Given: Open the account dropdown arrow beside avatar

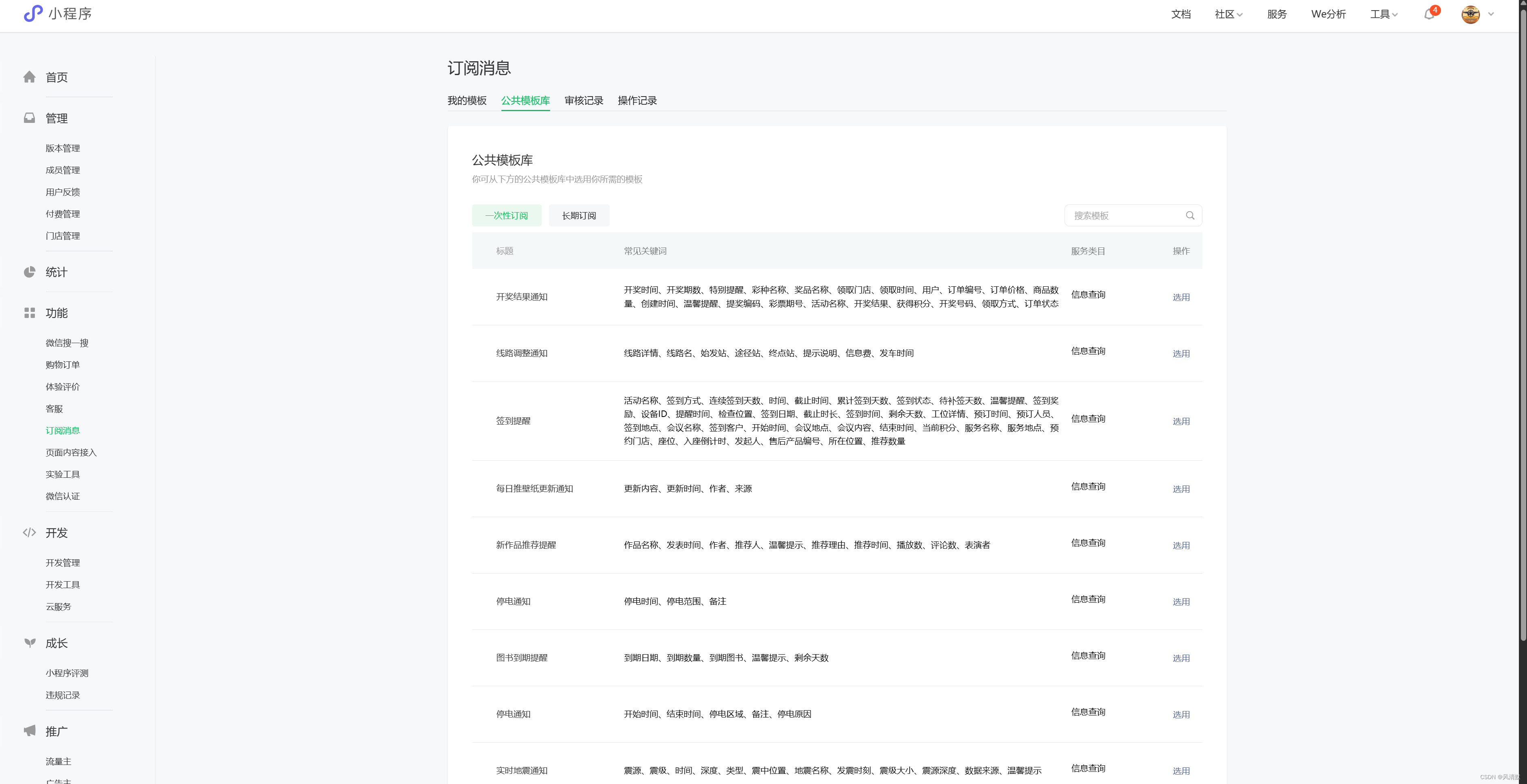Looking at the screenshot, I should [x=1491, y=14].
